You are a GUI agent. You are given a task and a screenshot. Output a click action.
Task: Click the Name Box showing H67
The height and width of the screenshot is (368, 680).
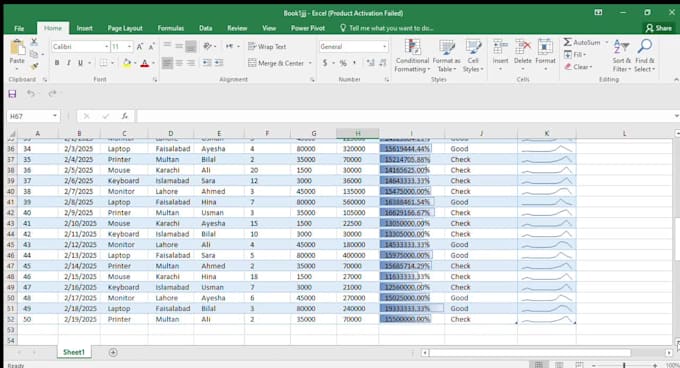click(33, 116)
